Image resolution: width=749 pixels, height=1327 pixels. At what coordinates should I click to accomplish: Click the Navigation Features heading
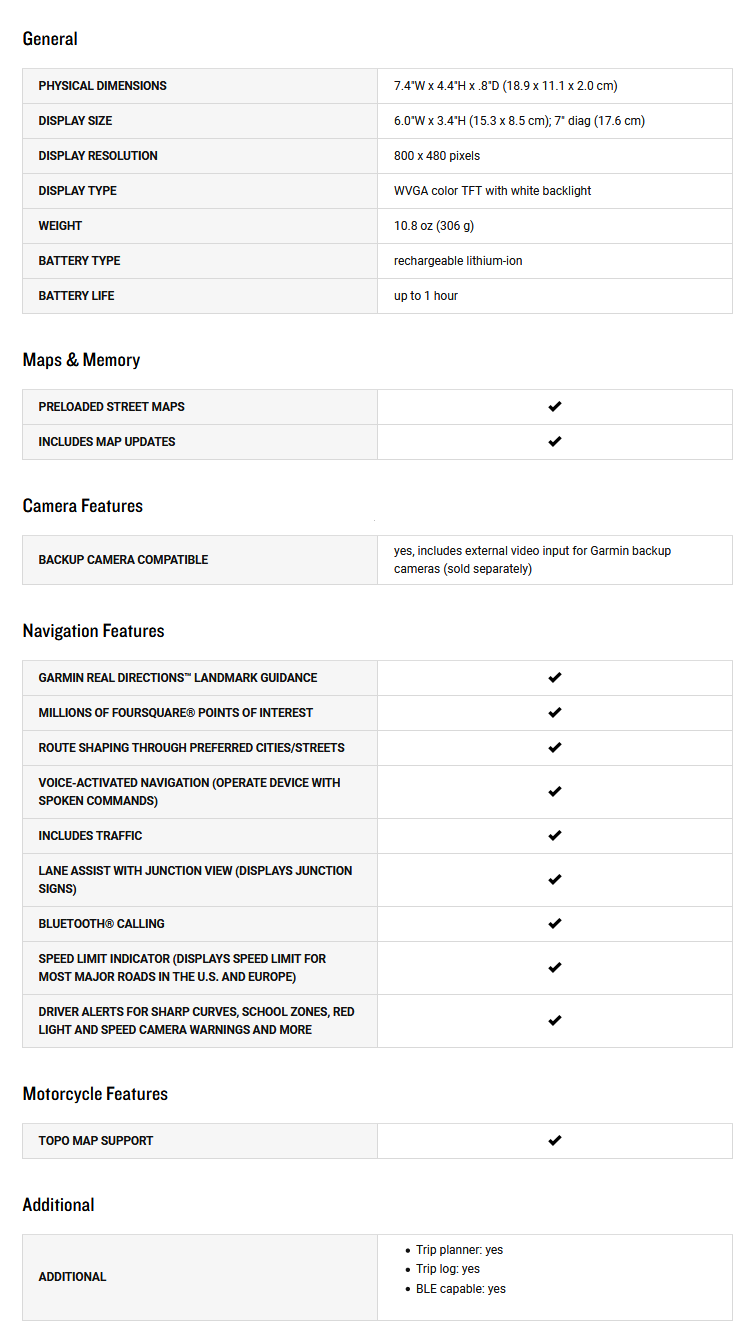[93, 631]
